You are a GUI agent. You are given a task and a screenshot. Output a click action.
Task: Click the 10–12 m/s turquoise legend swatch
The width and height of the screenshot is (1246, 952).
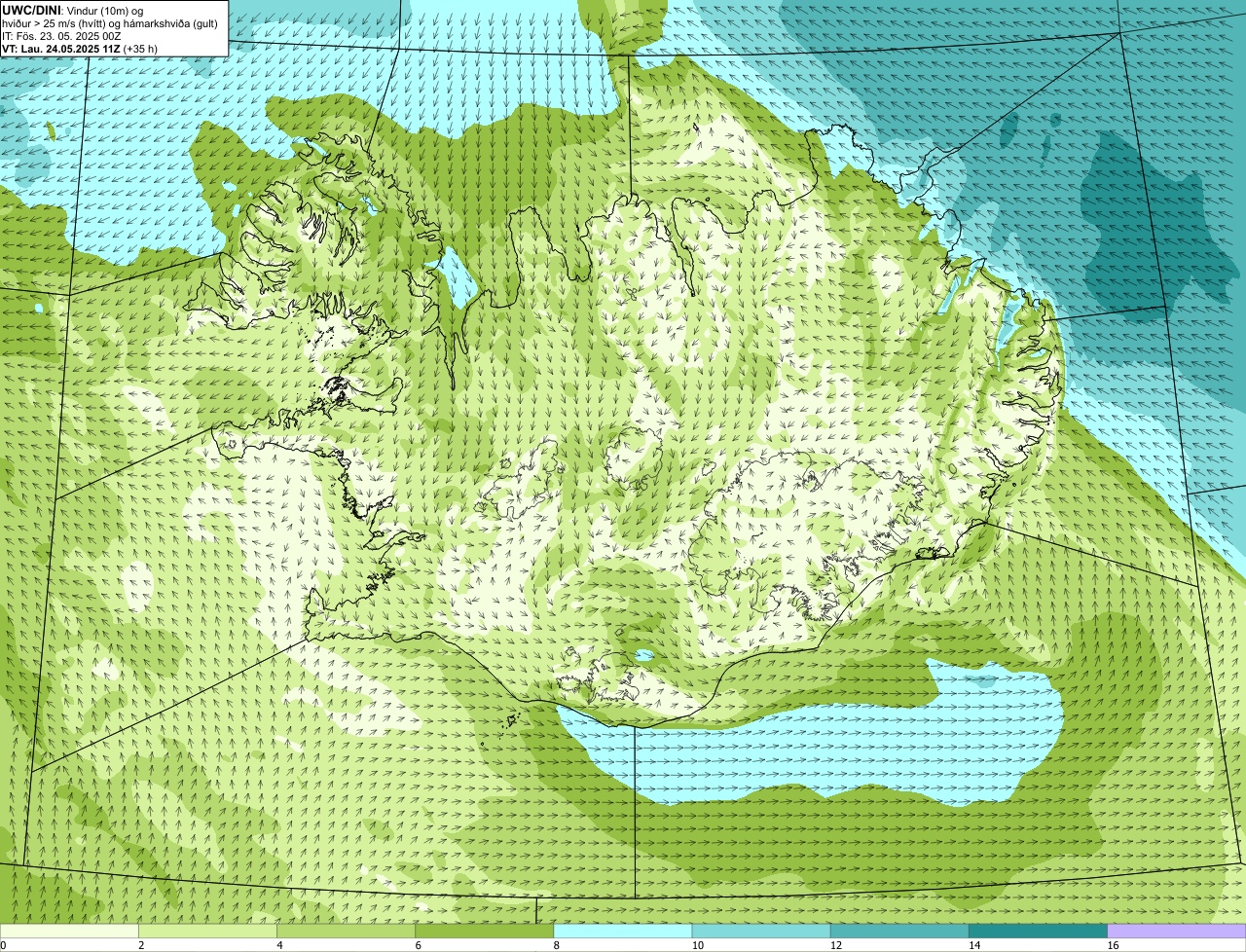point(761,931)
